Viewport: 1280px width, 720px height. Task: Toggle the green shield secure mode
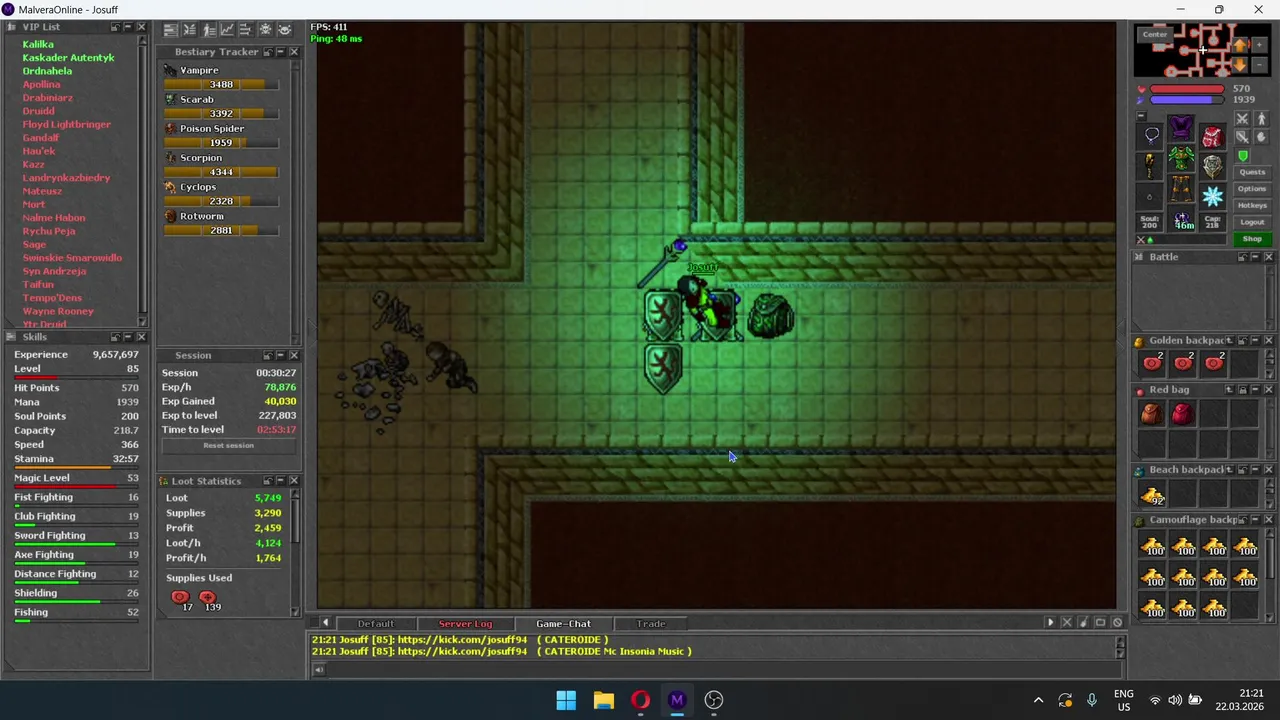[x=1242, y=156]
